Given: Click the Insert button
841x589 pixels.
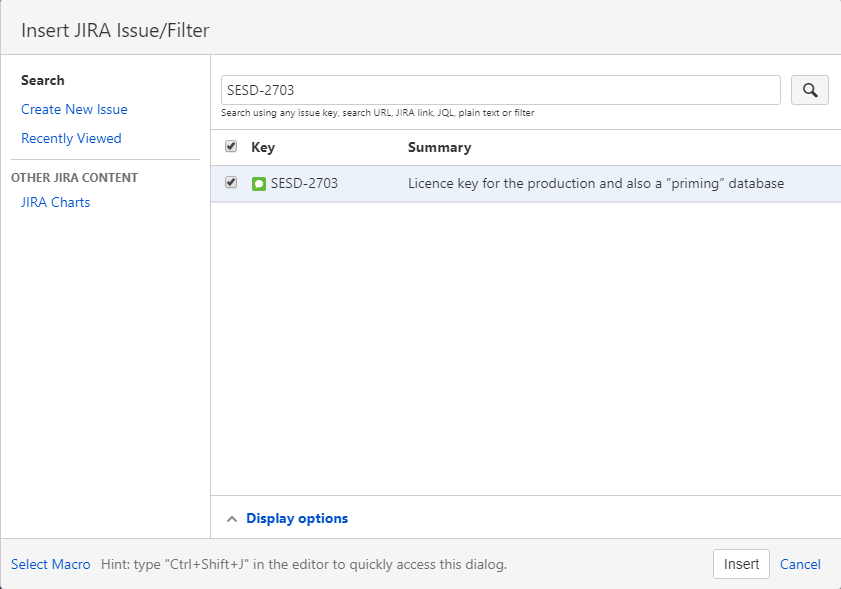Looking at the screenshot, I should coord(741,564).
